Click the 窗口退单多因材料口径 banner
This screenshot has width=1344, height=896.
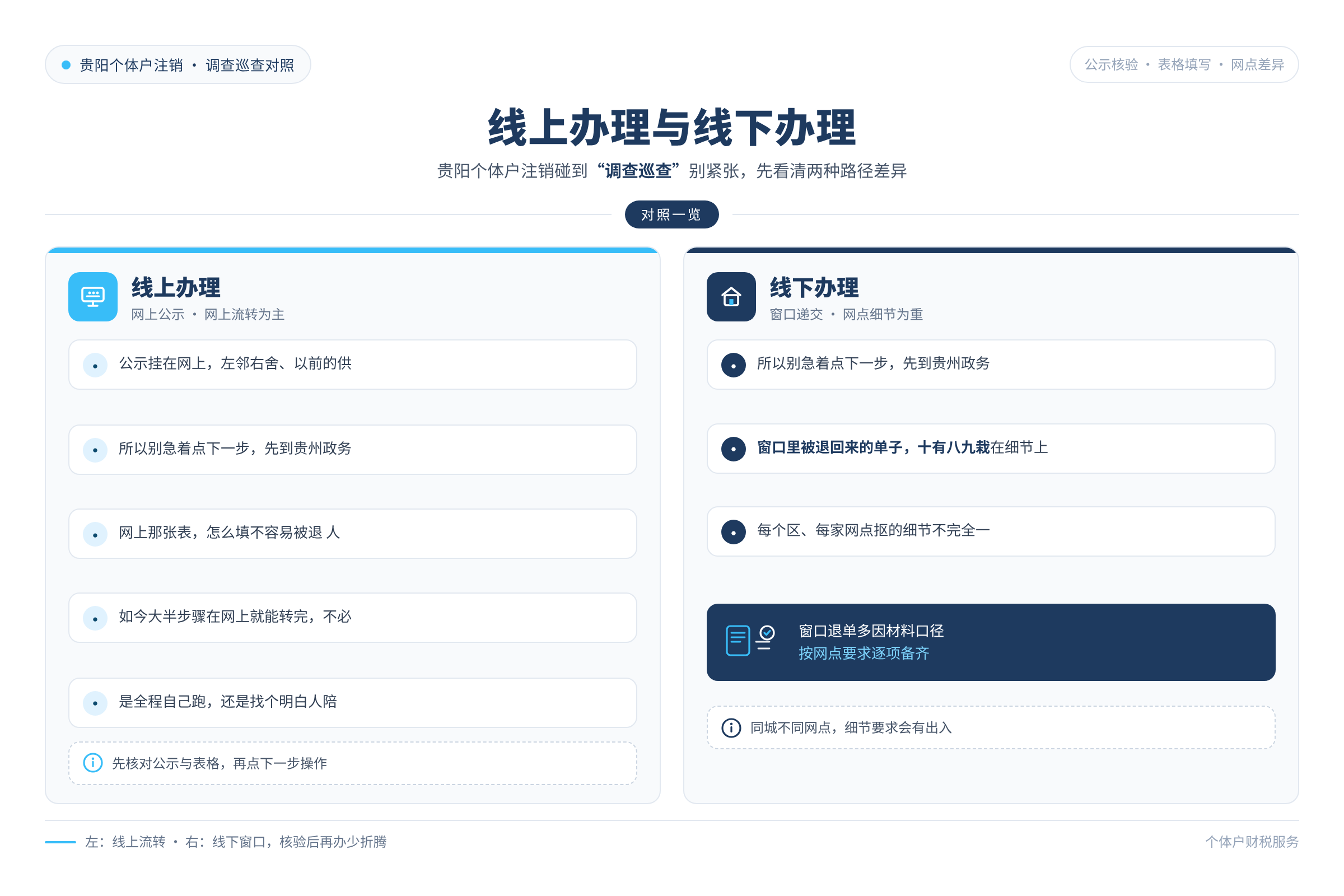click(x=991, y=642)
